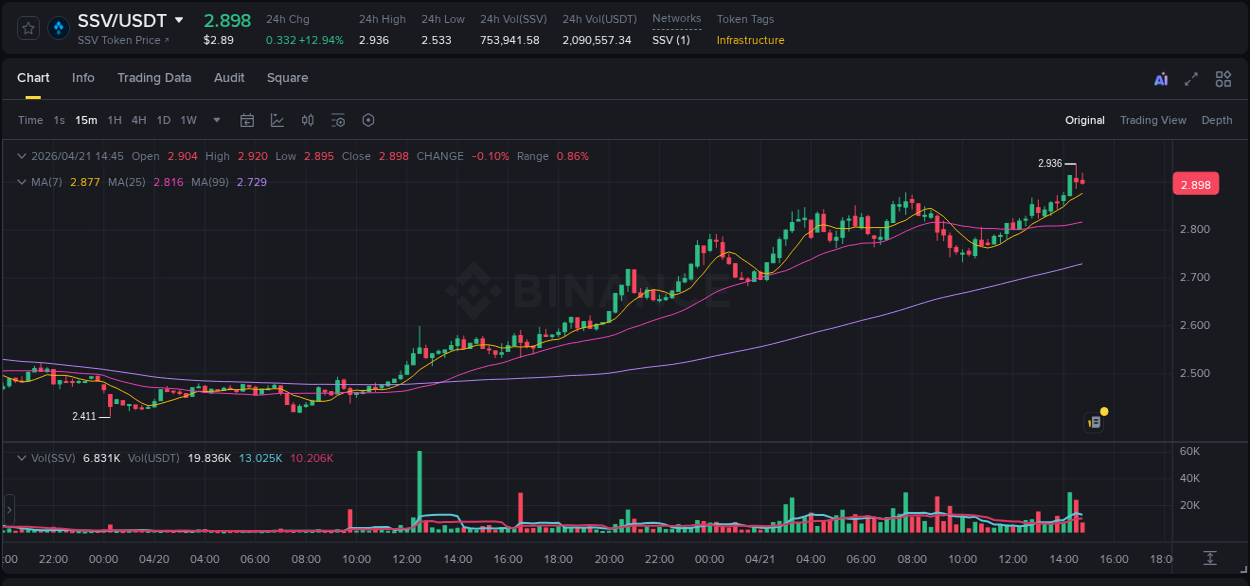The width and height of the screenshot is (1250, 586).
Task: Launch the AI chart analysis icon
Action: (1159, 78)
